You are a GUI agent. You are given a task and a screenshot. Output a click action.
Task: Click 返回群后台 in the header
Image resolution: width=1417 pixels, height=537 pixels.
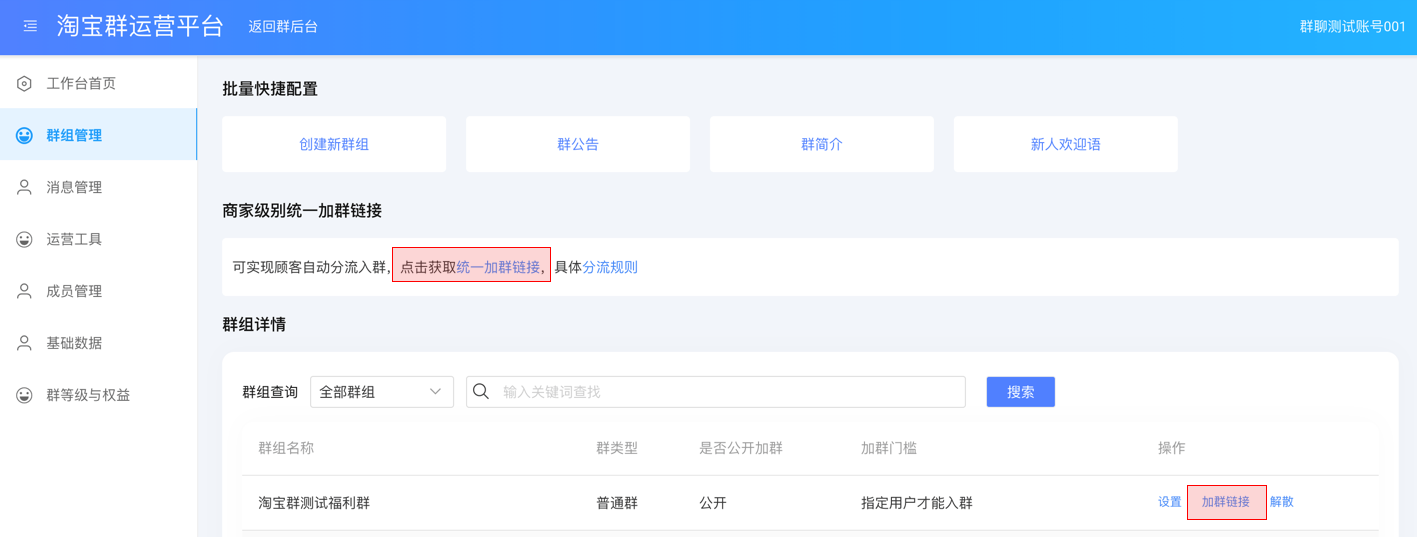point(283,27)
